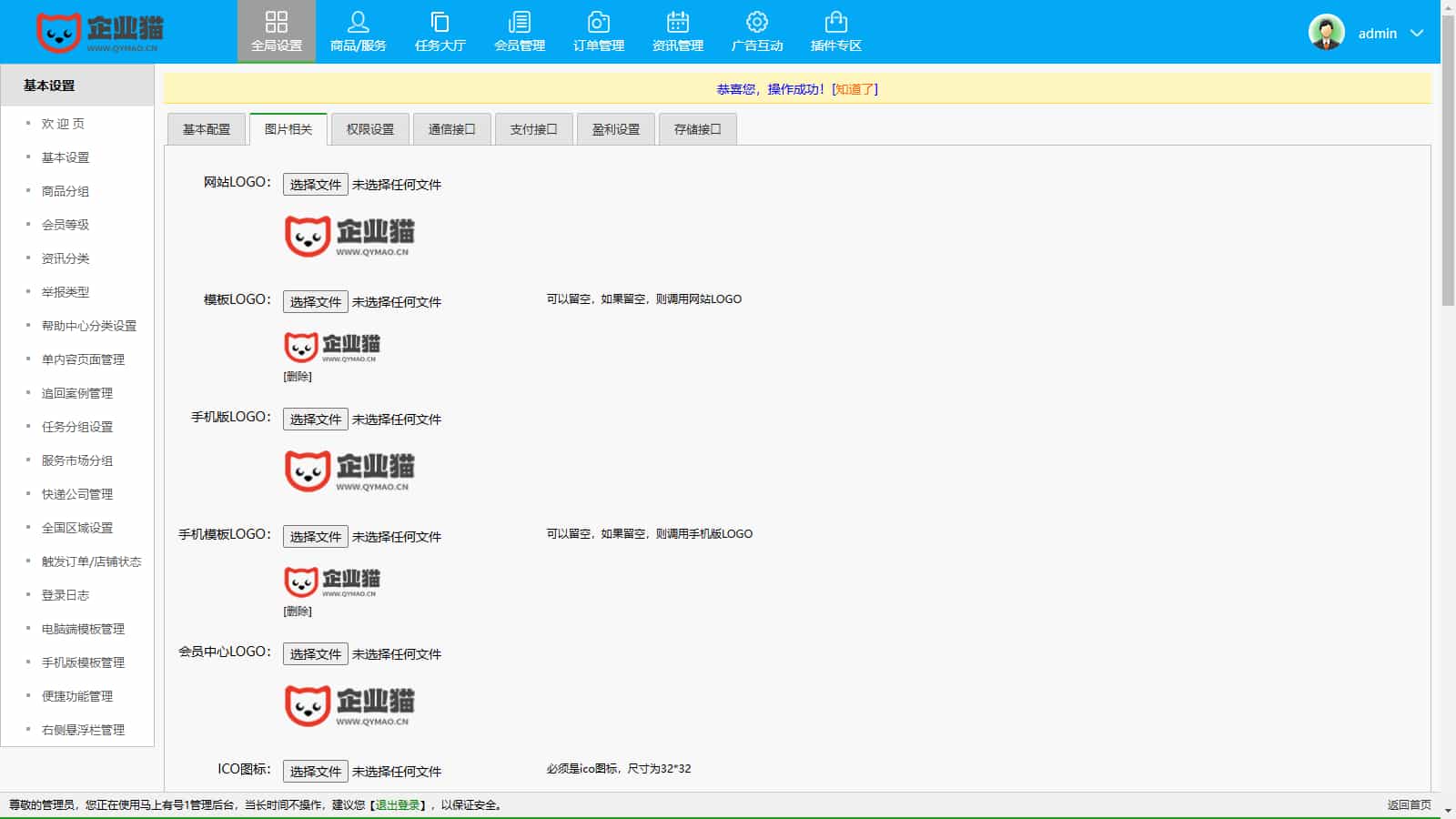The height and width of the screenshot is (819, 1456).
Task: Click the 任务大厅 navigation icon
Action: pyautogui.click(x=440, y=22)
